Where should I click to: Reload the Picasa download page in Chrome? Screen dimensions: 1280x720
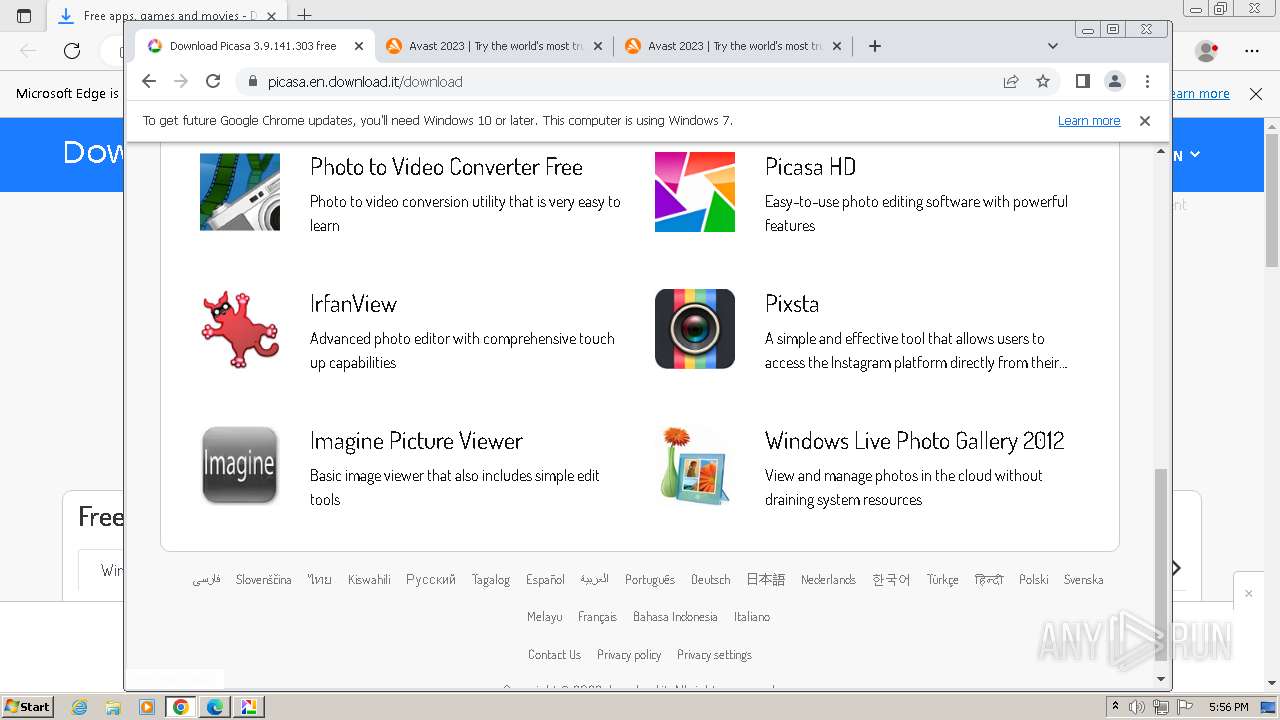click(x=213, y=81)
